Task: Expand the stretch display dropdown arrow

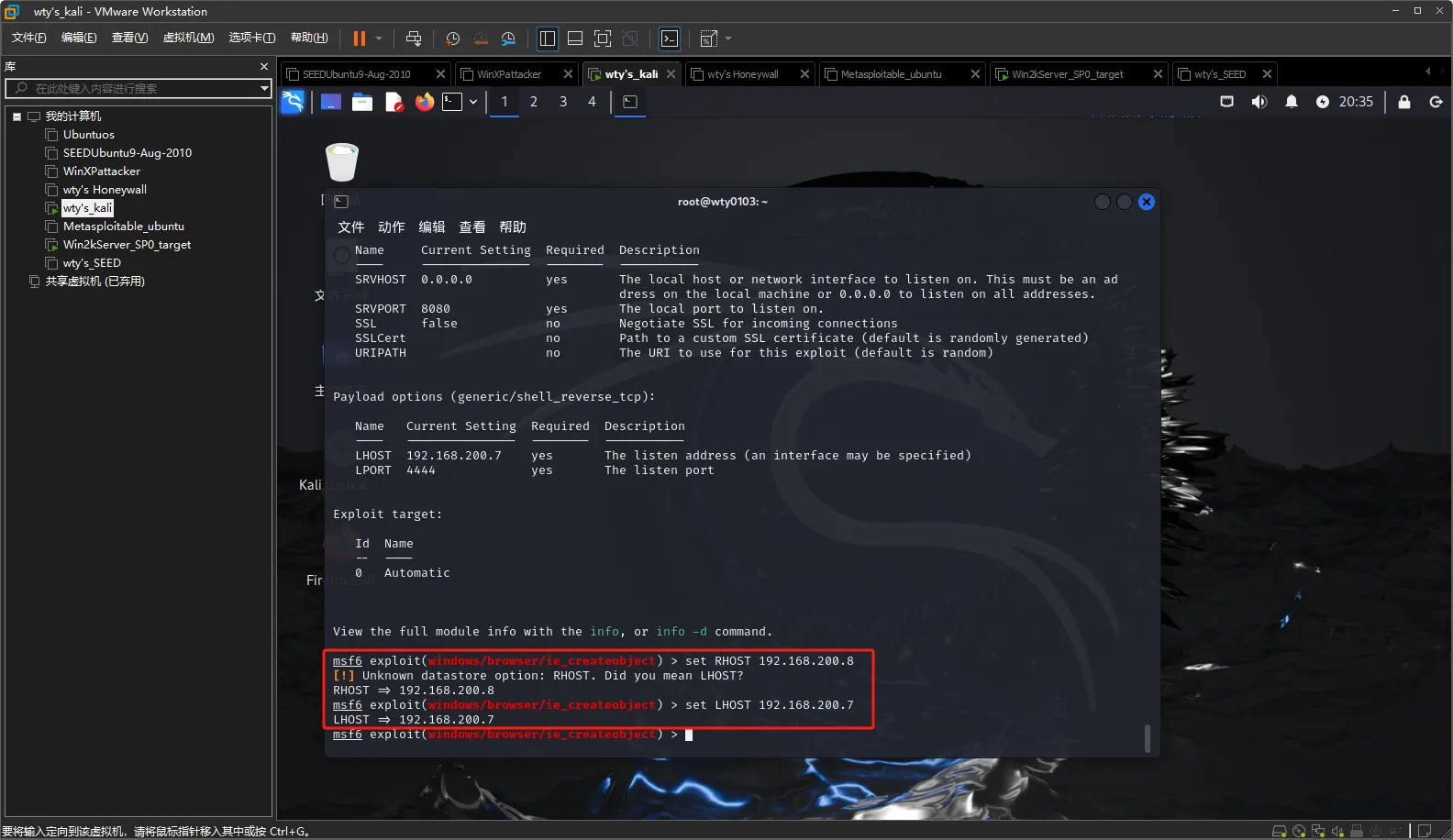Action: click(728, 39)
